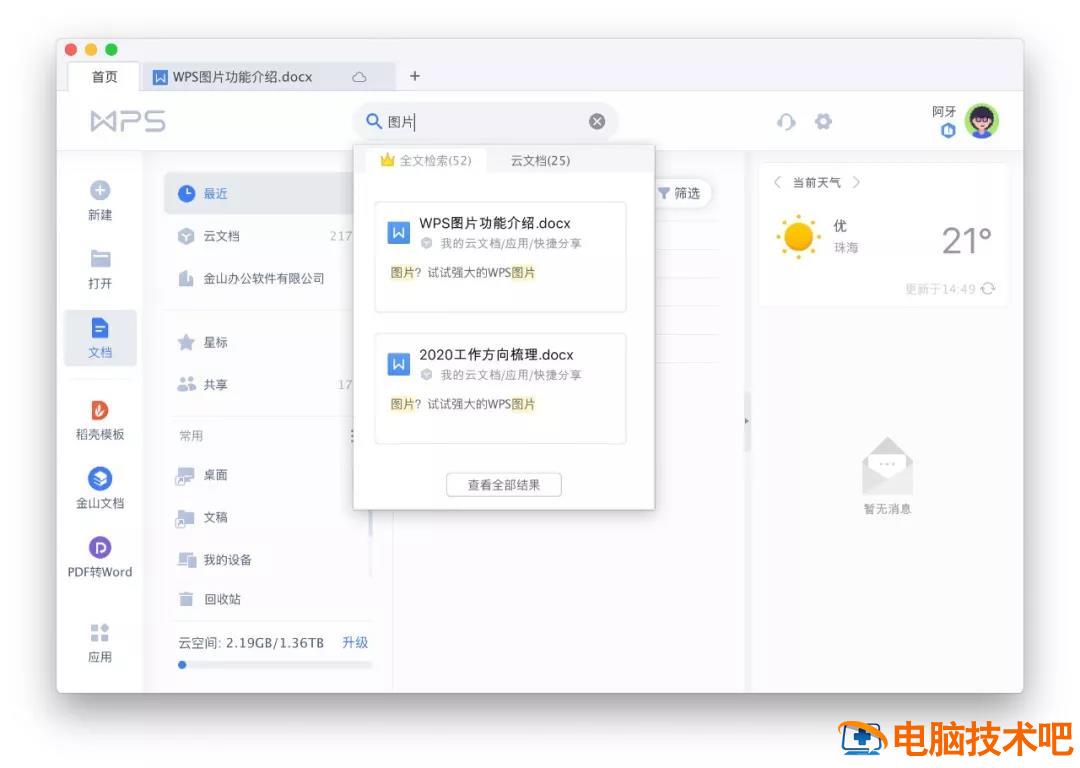Image resolution: width=1080 pixels, height=768 pixels.
Task: Launch PDF转Word tool icon
Action: [100, 548]
